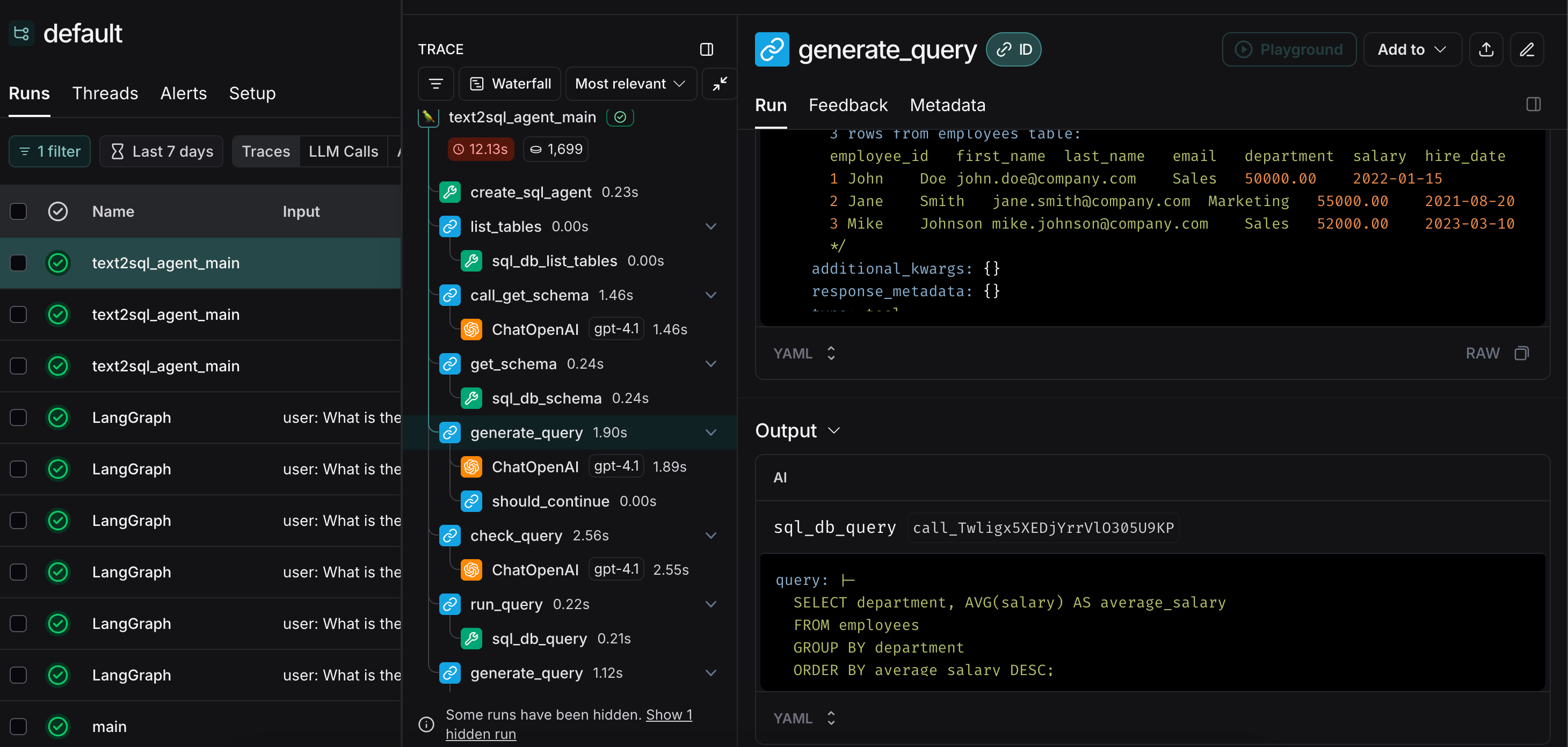Collapse all runs in the trace tree
This screenshot has width=1568, height=747.
(719, 83)
